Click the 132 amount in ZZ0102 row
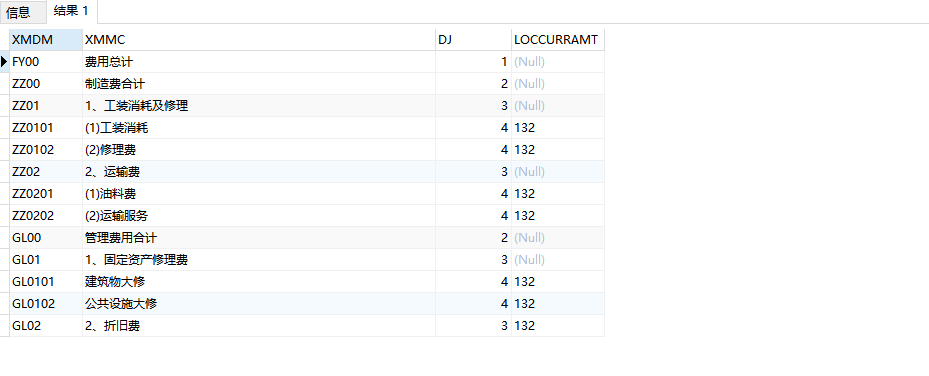 coord(558,149)
